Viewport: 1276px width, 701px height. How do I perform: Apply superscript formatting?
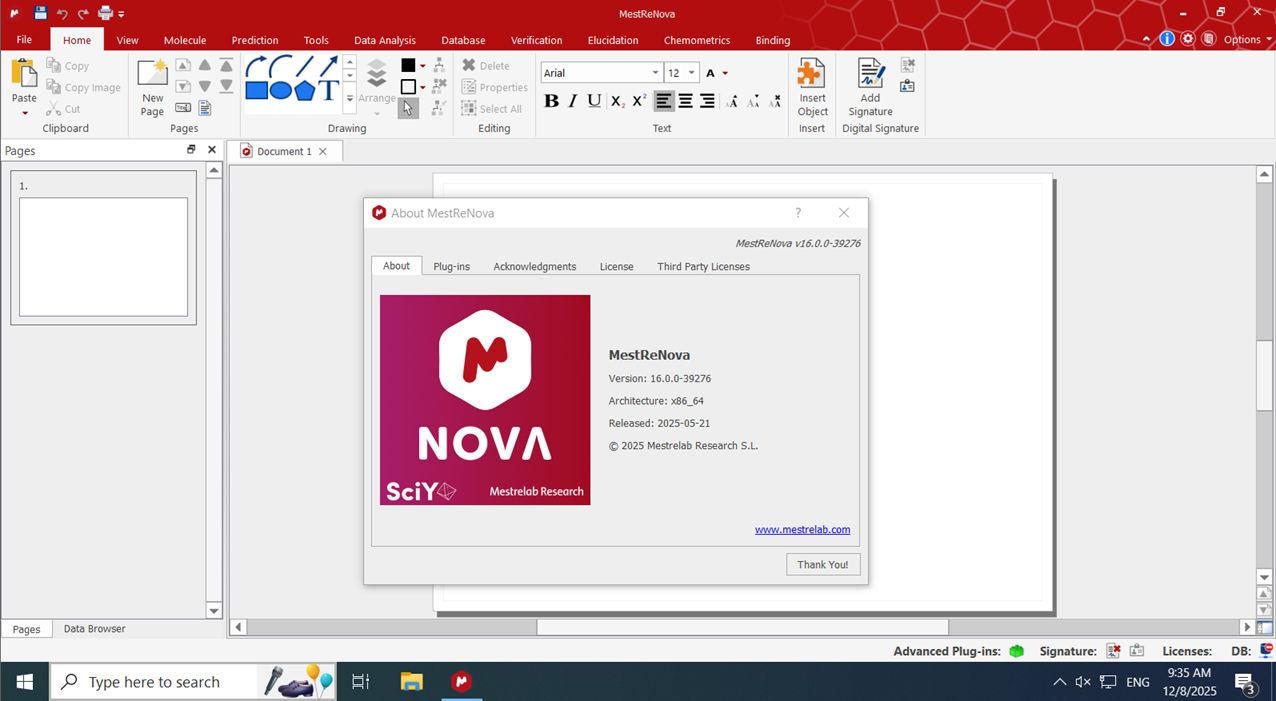click(x=639, y=101)
